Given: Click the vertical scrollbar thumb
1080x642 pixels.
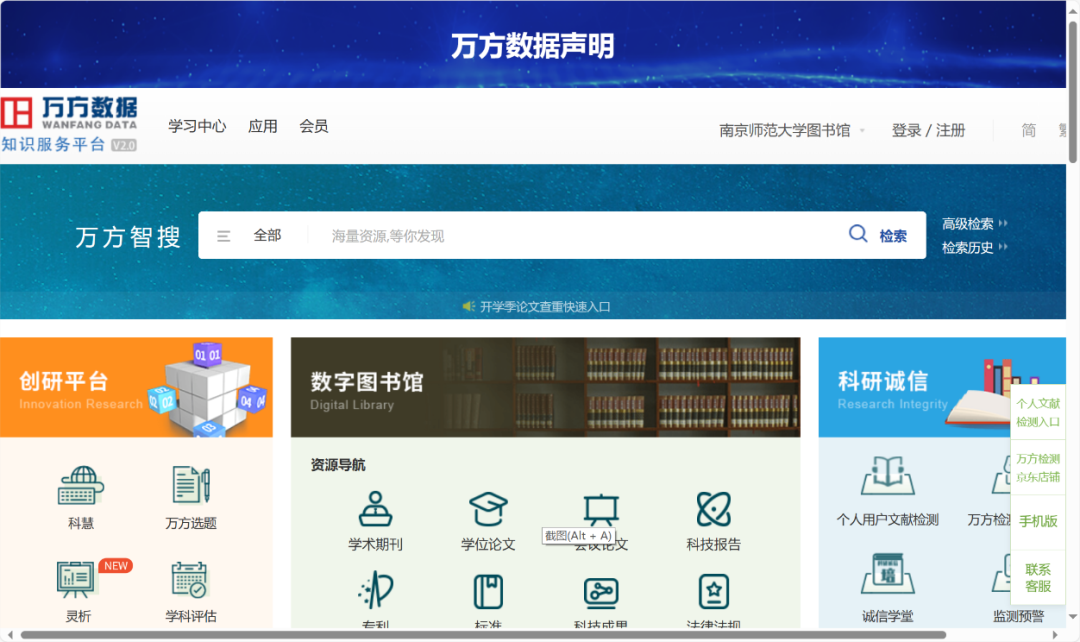Looking at the screenshot, I should pos(1072,91).
